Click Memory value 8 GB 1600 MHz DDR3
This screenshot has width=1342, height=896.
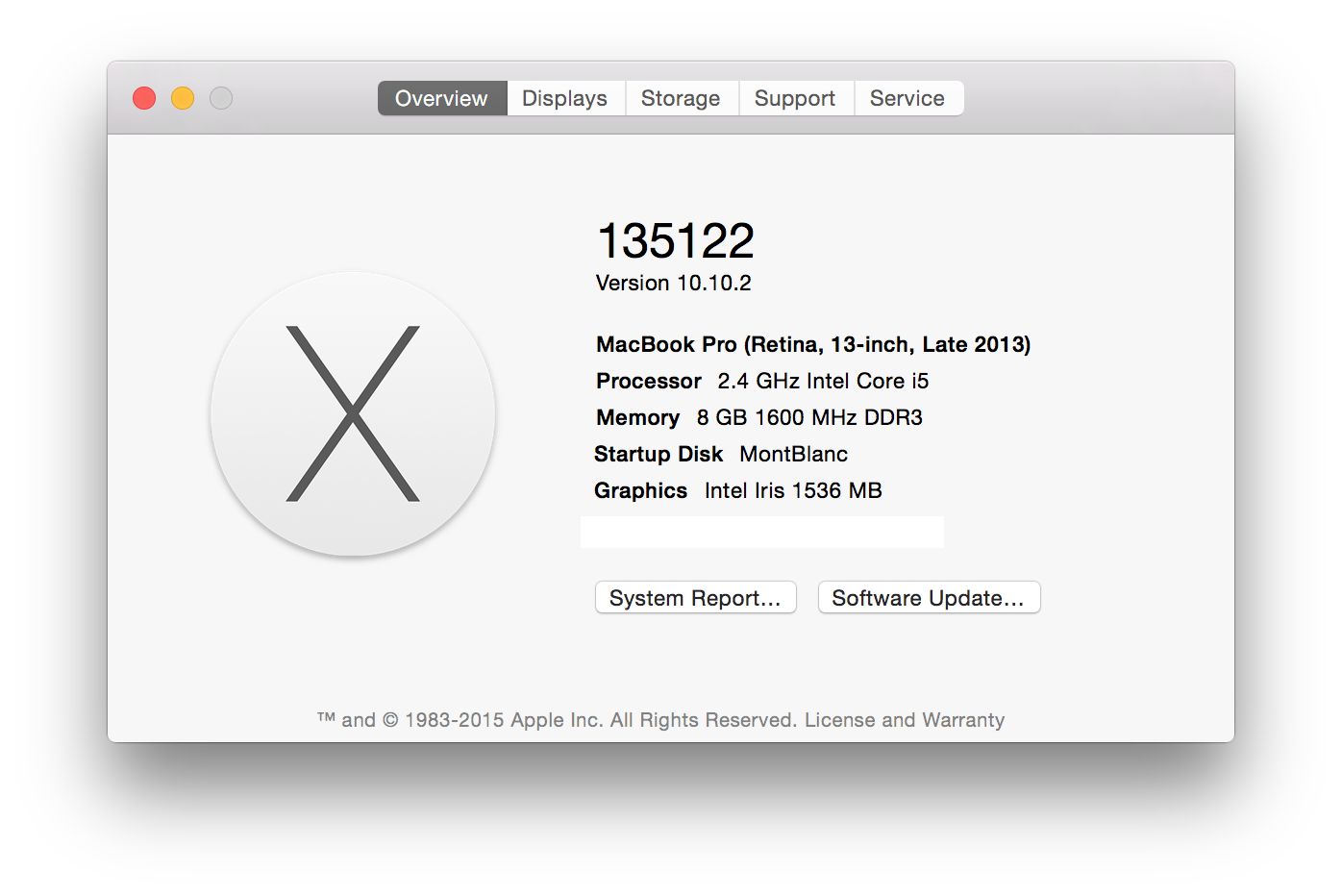pos(809,417)
